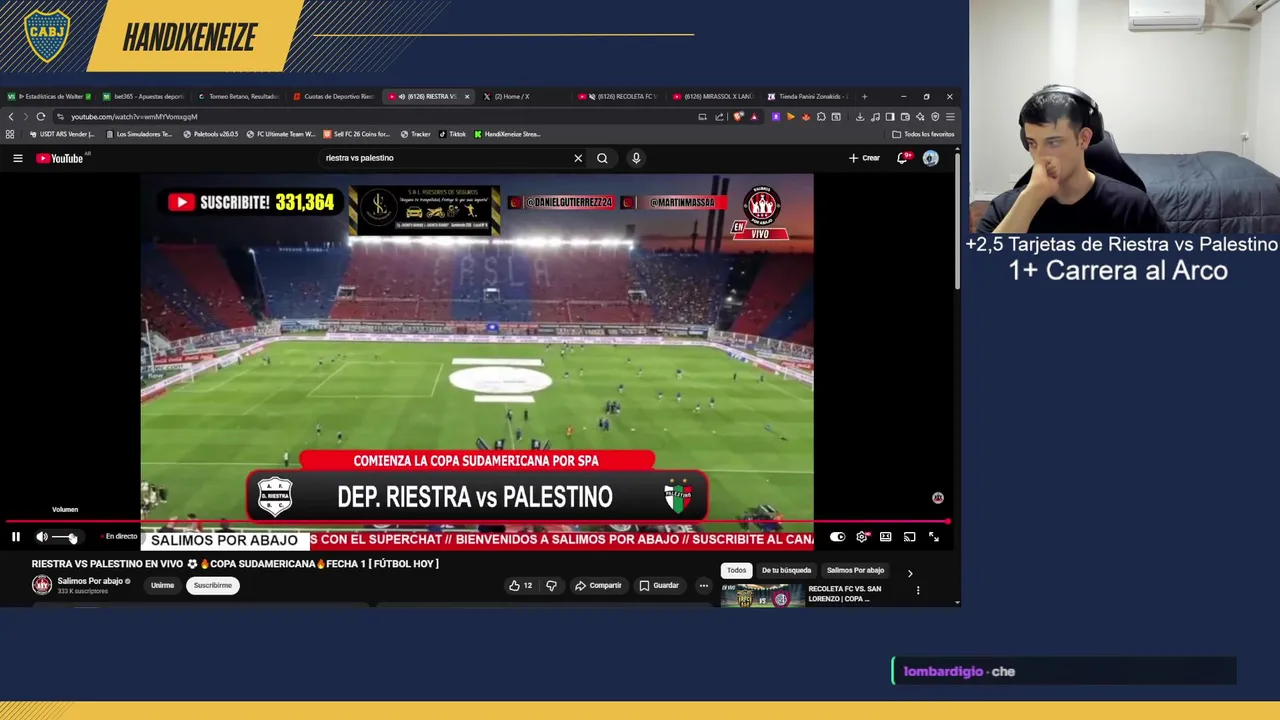
Task: Switch to Cuotas de Deportivo Riestra tab
Action: pyautogui.click(x=333, y=97)
